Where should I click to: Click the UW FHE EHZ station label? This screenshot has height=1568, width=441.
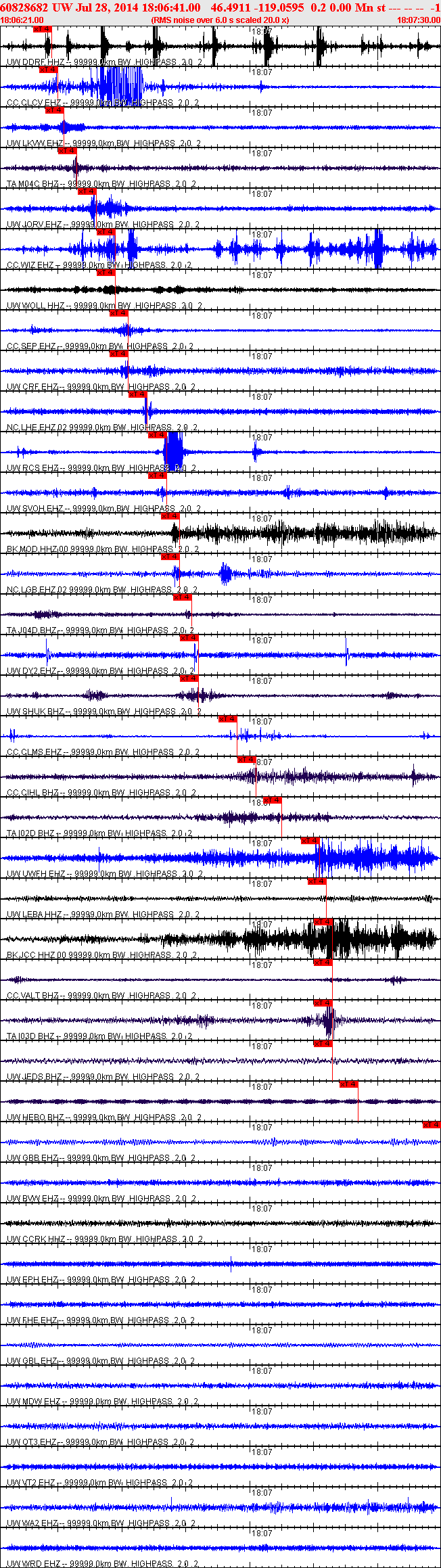click(32, 1320)
